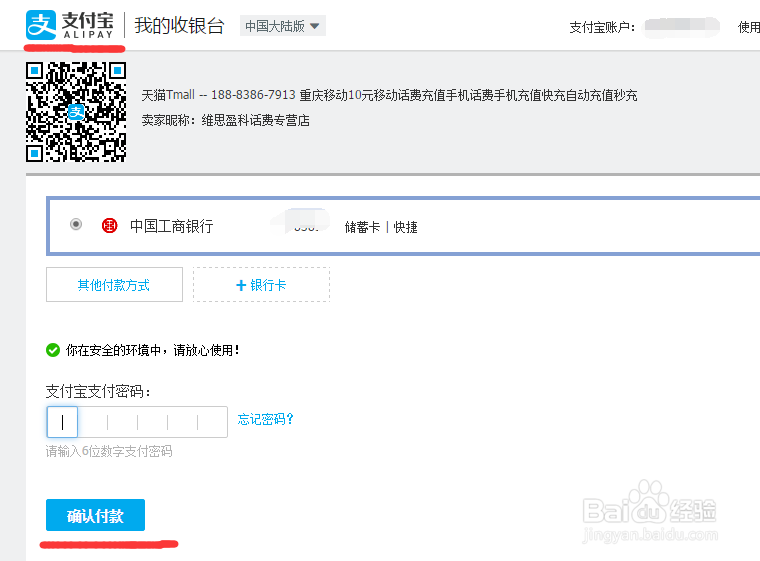Click the Alipay logo icon
This screenshot has width=760, height=561.
(x=41, y=25)
